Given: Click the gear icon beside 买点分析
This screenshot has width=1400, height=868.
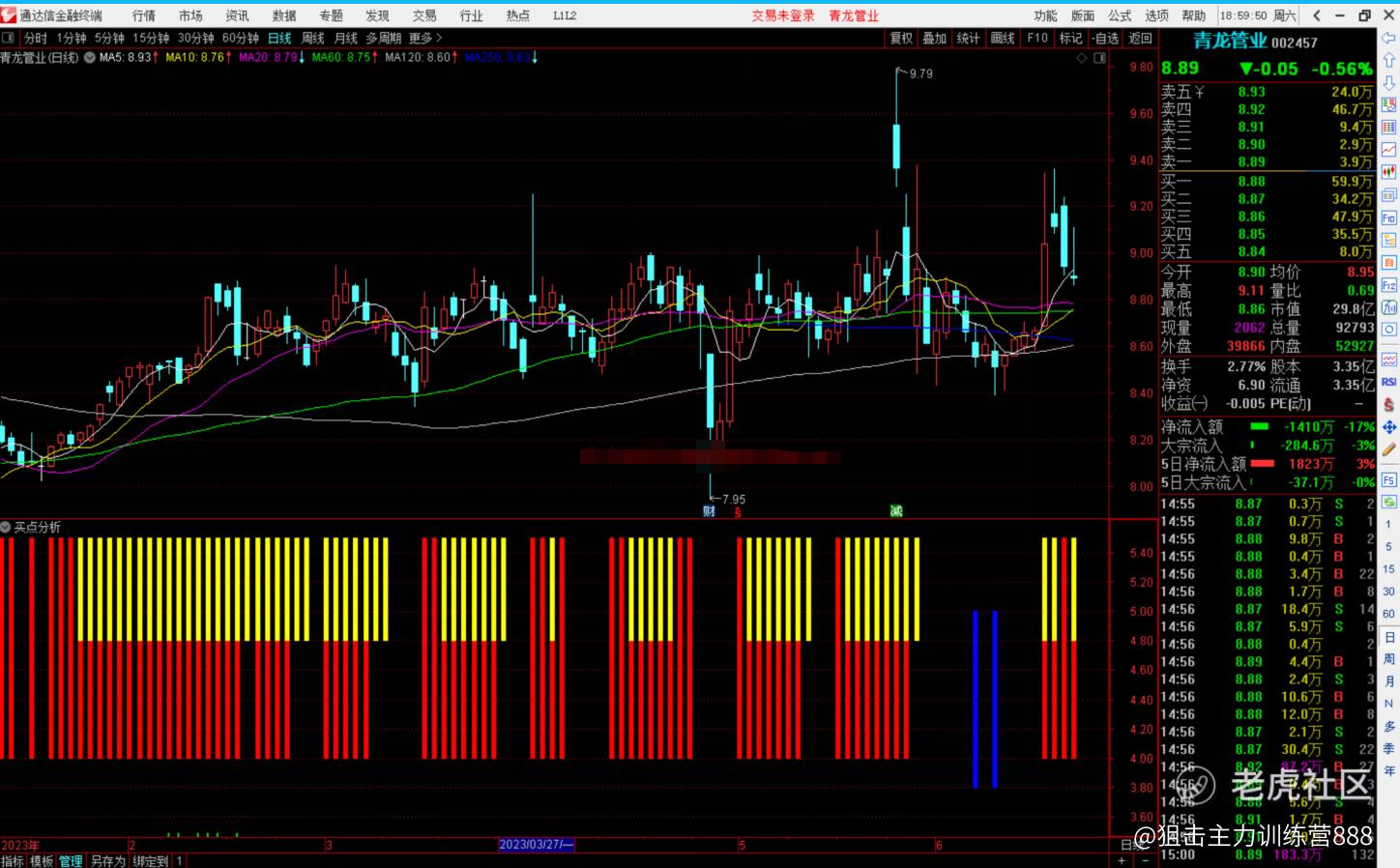Looking at the screenshot, I should point(6,527).
